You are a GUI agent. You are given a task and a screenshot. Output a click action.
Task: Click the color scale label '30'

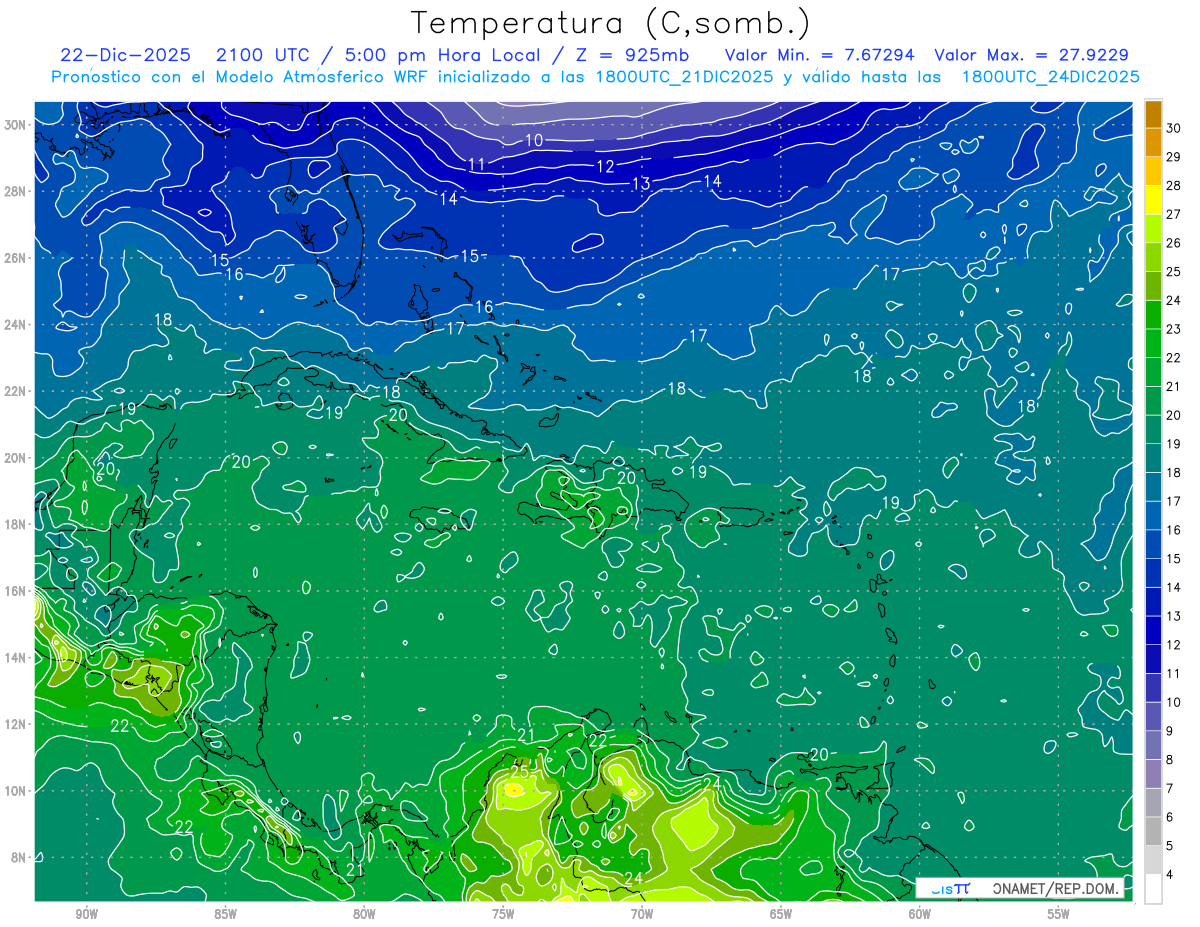coord(1174,128)
